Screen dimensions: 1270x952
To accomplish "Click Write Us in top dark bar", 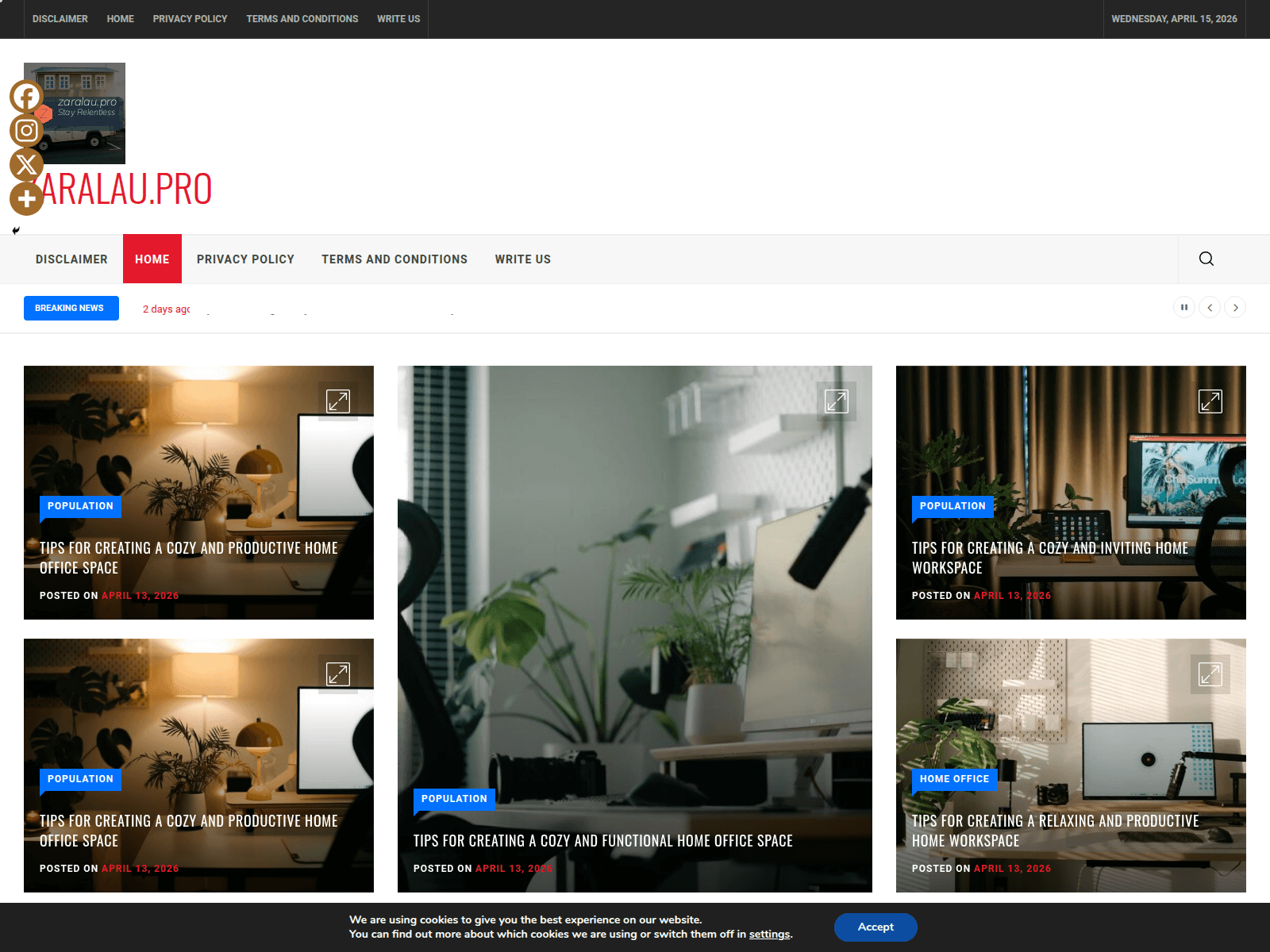I will tap(398, 19).
